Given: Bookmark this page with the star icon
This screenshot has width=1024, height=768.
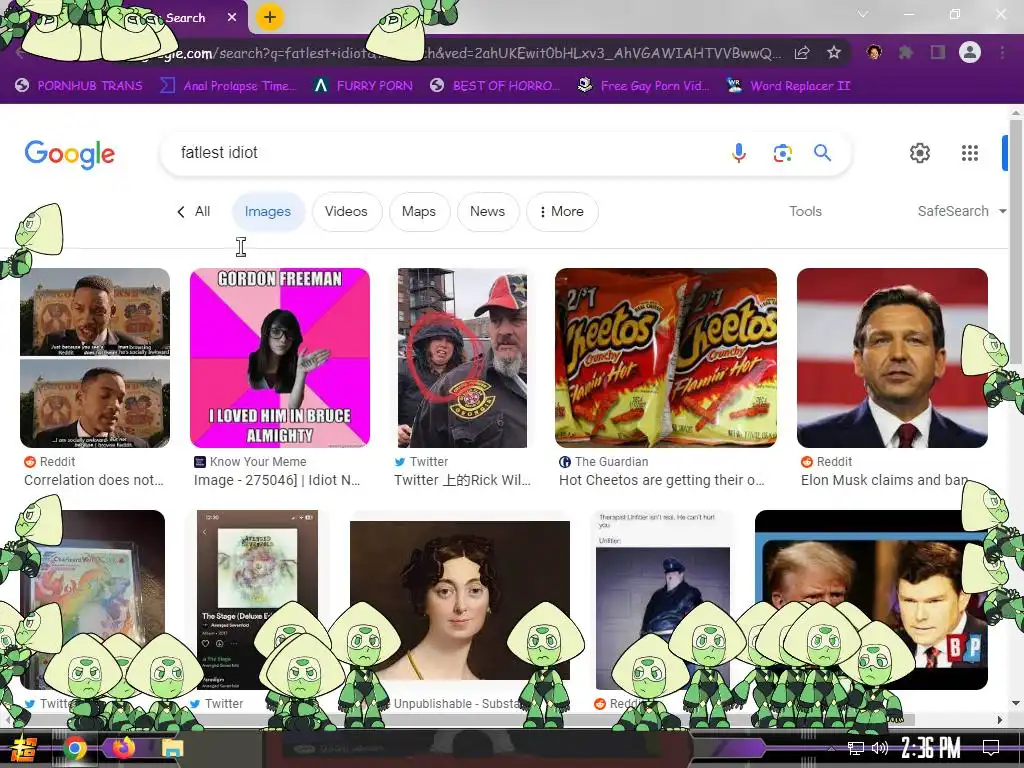Looking at the screenshot, I should [834, 52].
